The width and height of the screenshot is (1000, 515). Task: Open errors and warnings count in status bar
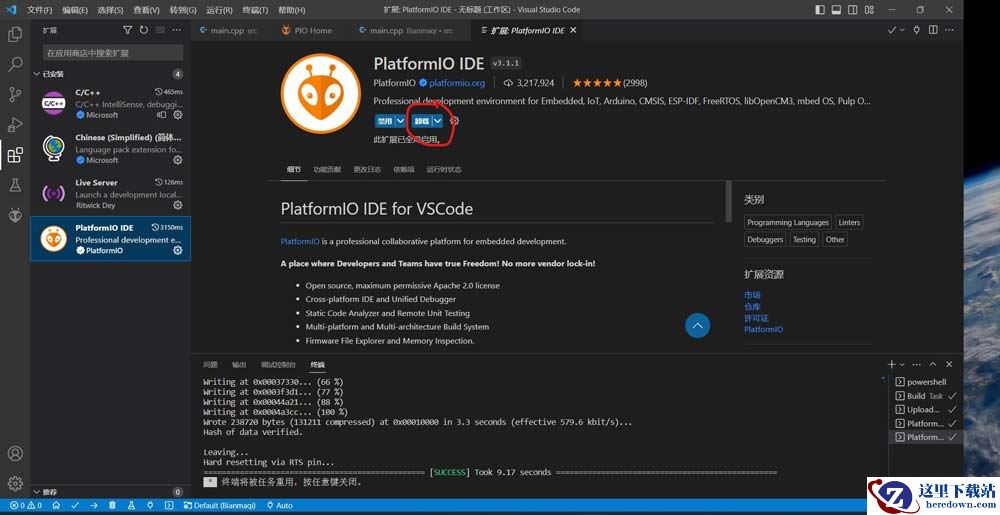pyautogui.click(x=26, y=505)
